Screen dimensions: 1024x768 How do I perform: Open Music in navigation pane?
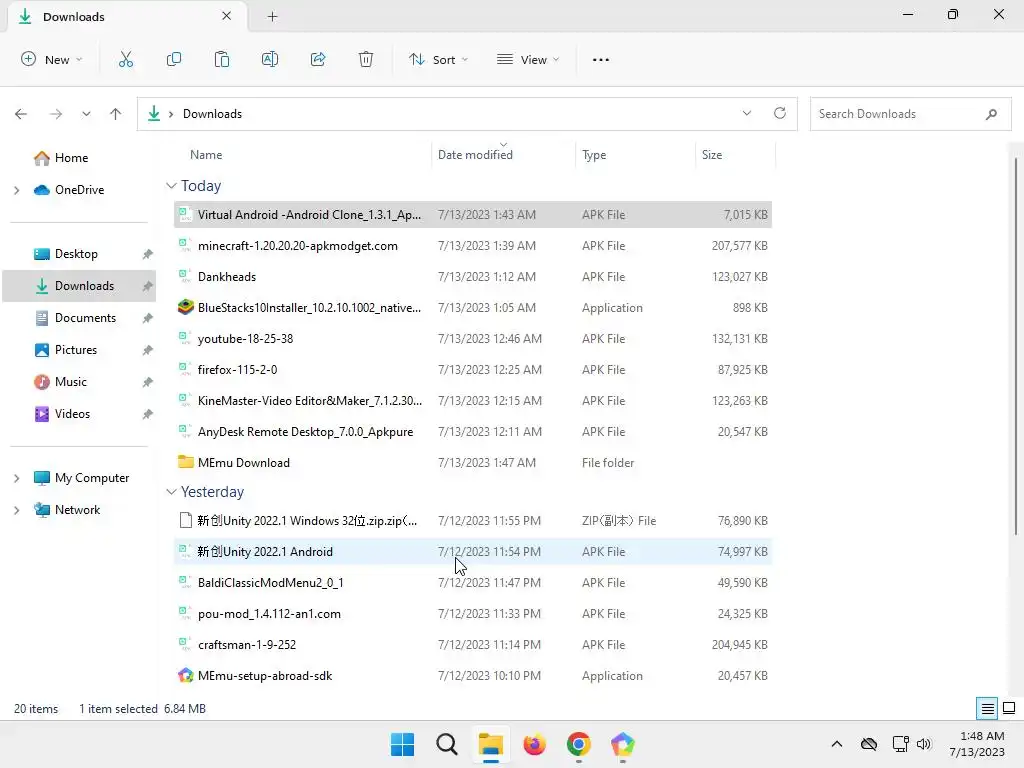pyautogui.click(x=71, y=382)
